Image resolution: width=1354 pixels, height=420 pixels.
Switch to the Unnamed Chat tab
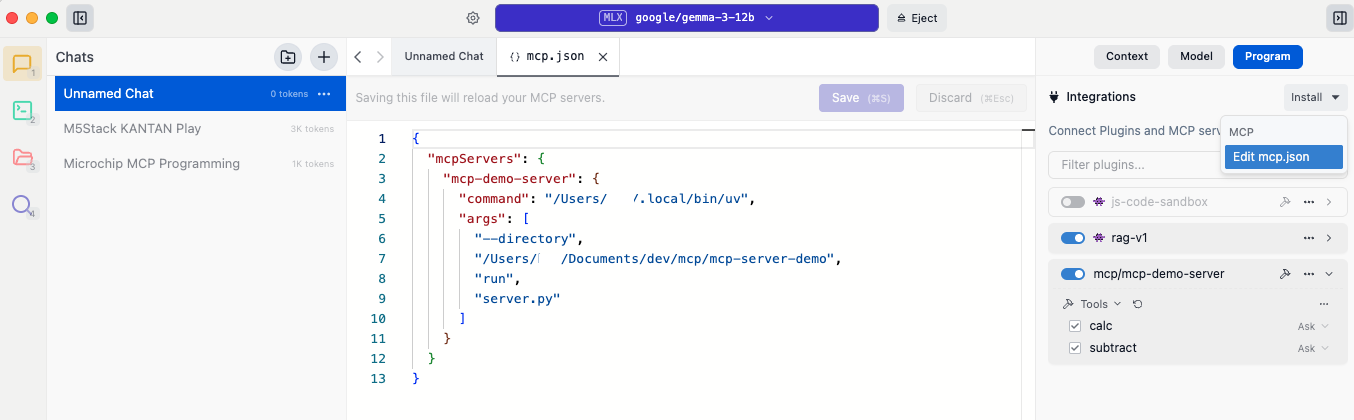(x=443, y=57)
